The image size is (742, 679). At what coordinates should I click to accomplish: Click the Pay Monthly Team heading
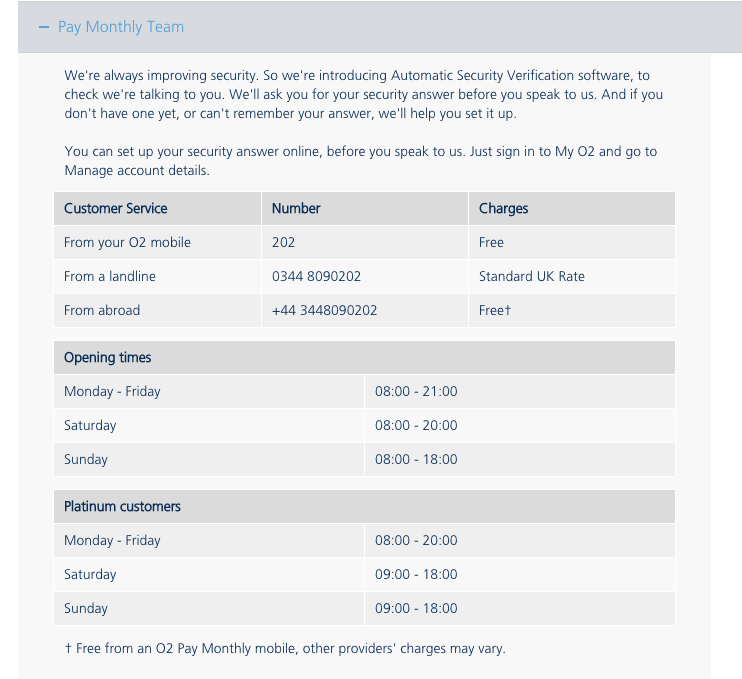click(121, 27)
